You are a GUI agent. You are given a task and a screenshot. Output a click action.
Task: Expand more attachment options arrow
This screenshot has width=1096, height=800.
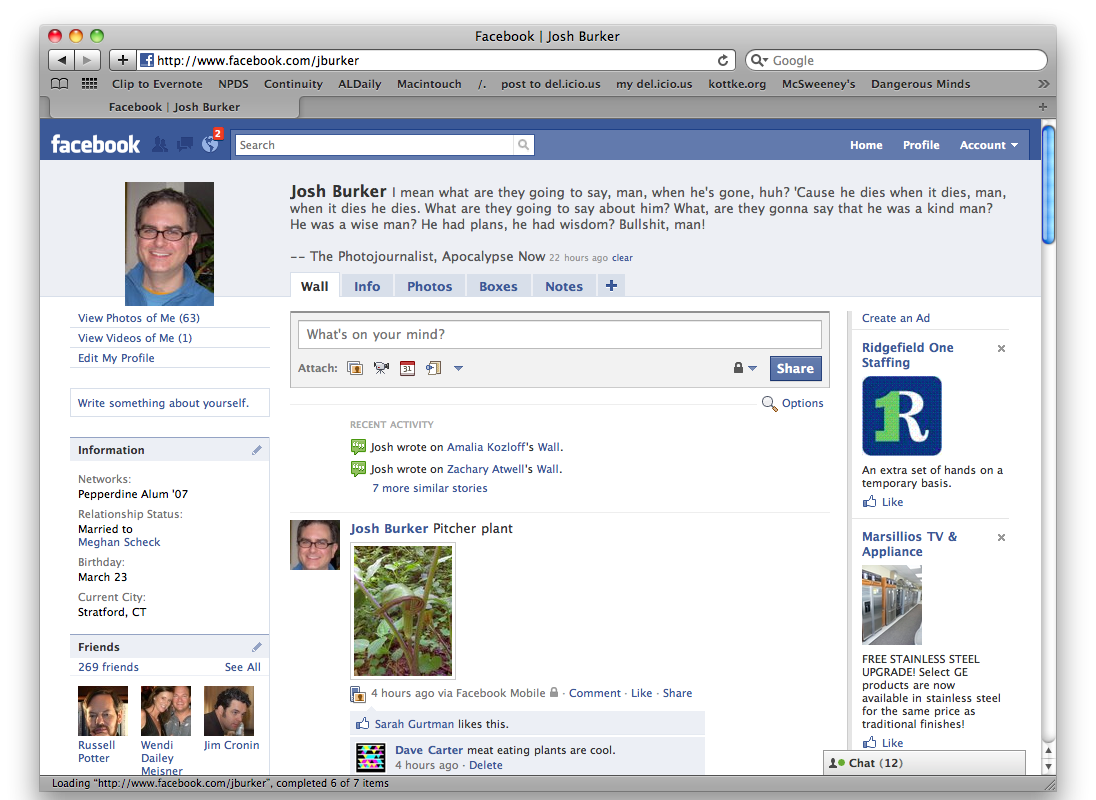pos(459,368)
